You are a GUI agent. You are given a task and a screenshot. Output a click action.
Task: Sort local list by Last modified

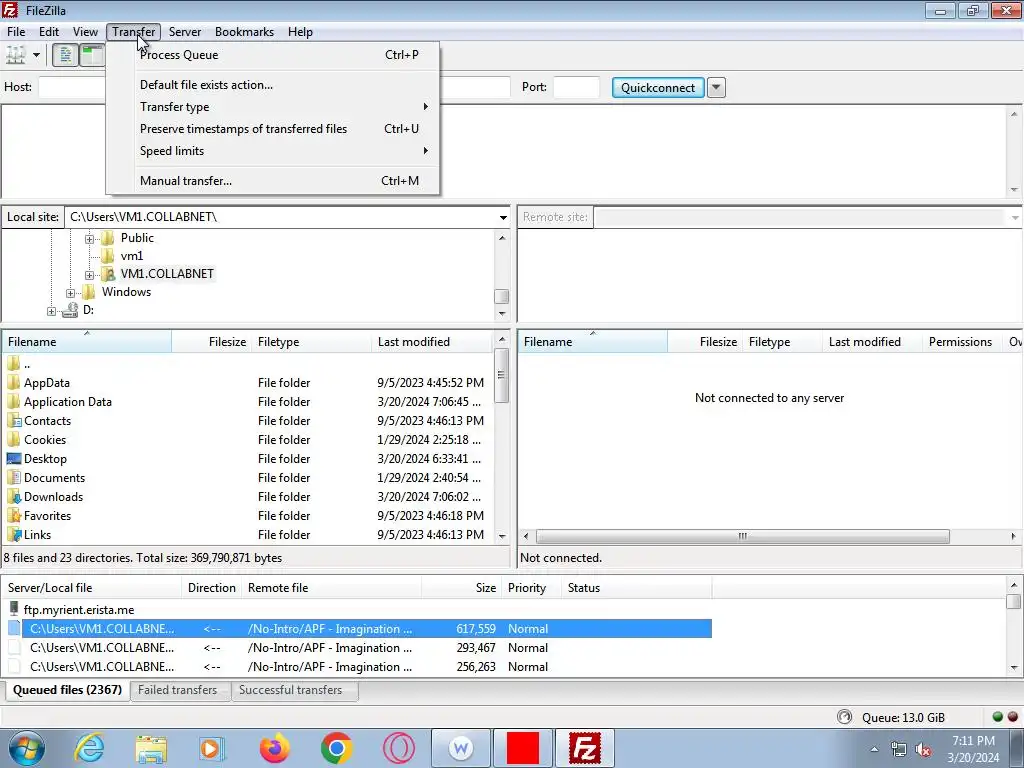[x=432, y=342]
